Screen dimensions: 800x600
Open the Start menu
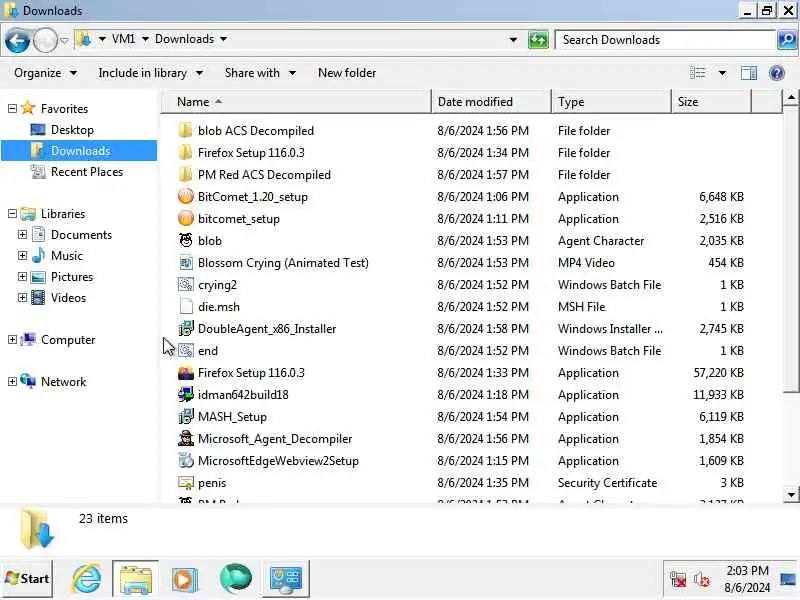click(x=27, y=579)
